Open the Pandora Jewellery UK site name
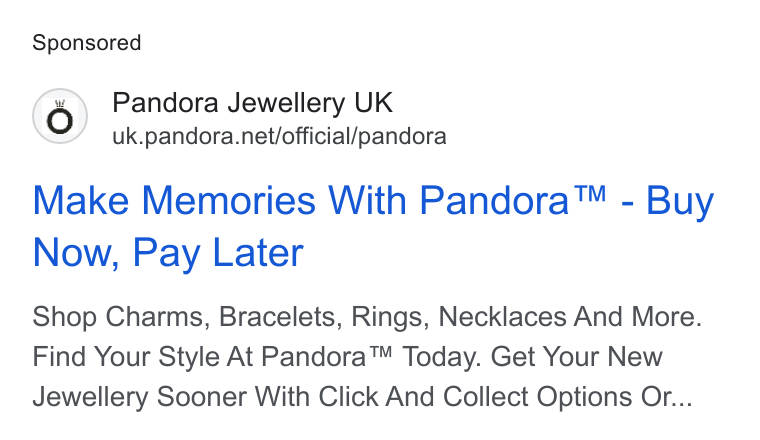760x440 pixels. (x=252, y=103)
